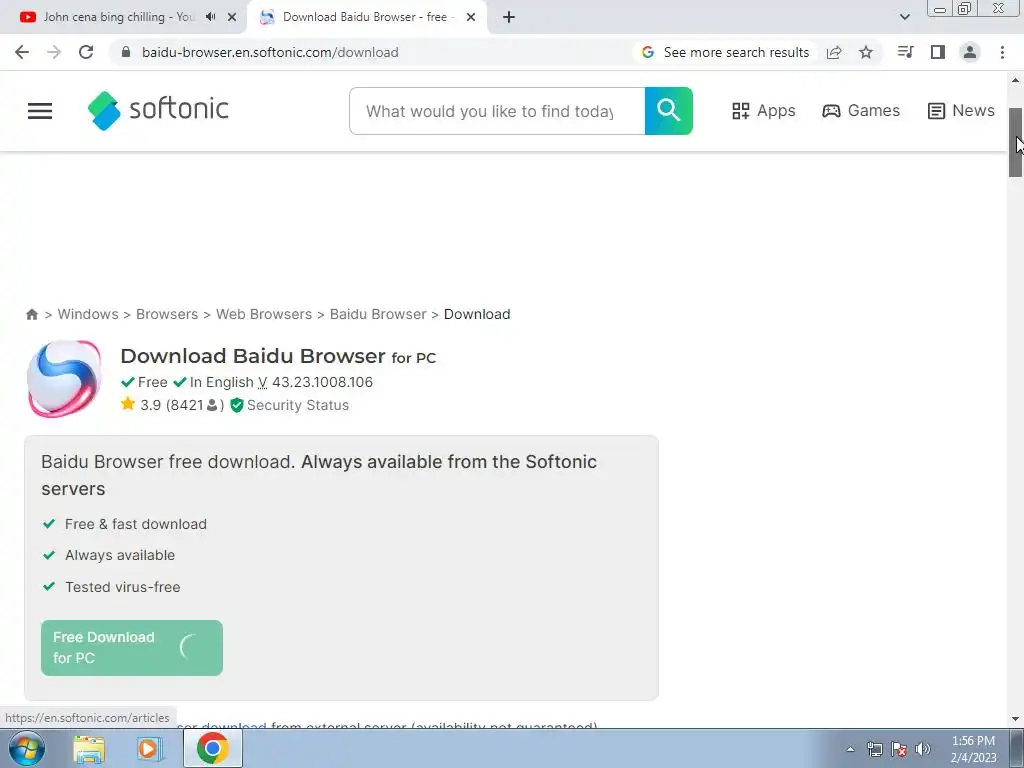Viewport: 1024px width, 768px height.
Task: Click the version number 43.23.1008.106
Action: tap(322, 382)
